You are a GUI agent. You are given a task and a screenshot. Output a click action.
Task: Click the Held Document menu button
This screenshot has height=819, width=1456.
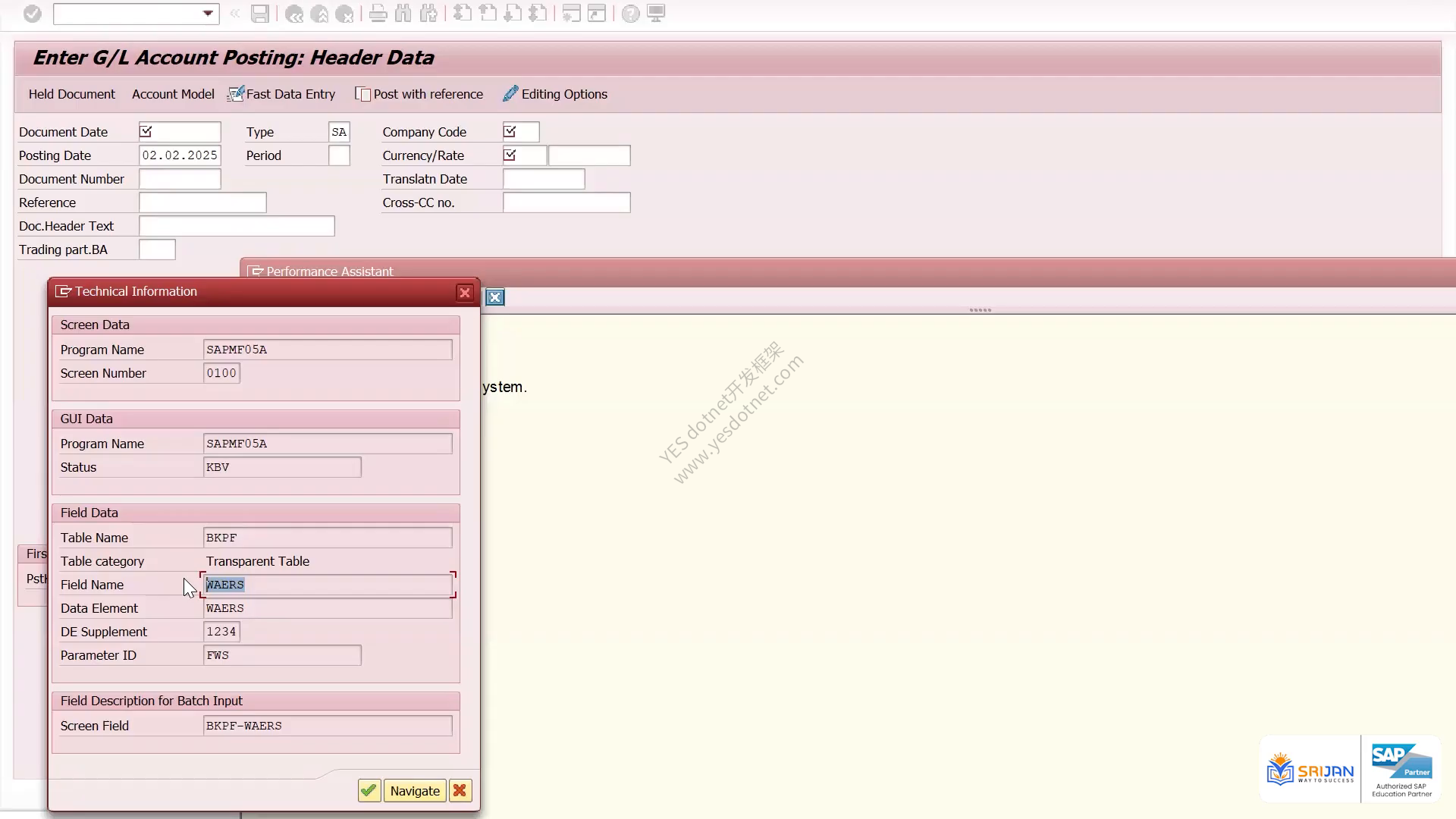[x=72, y=94]
